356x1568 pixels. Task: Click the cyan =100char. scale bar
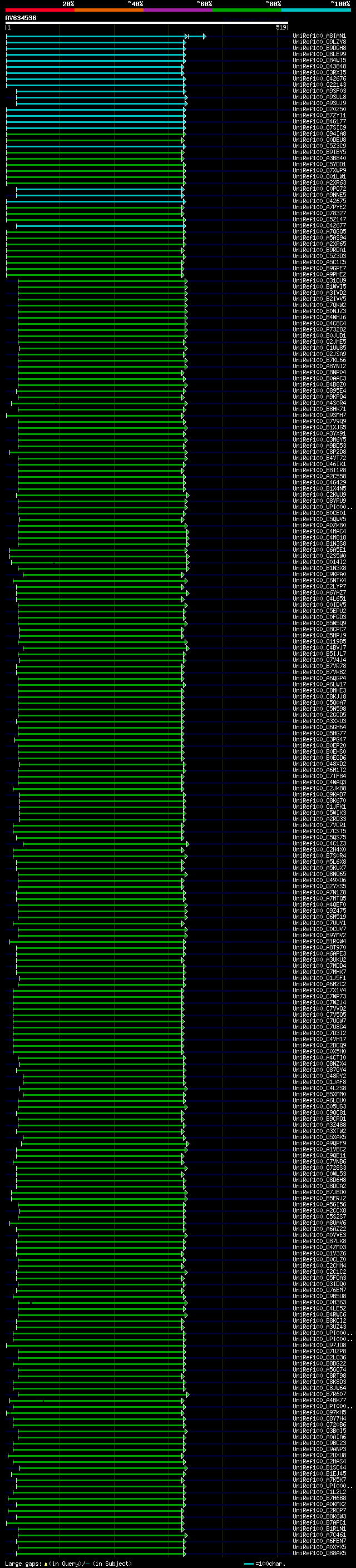click(248, 1563)
